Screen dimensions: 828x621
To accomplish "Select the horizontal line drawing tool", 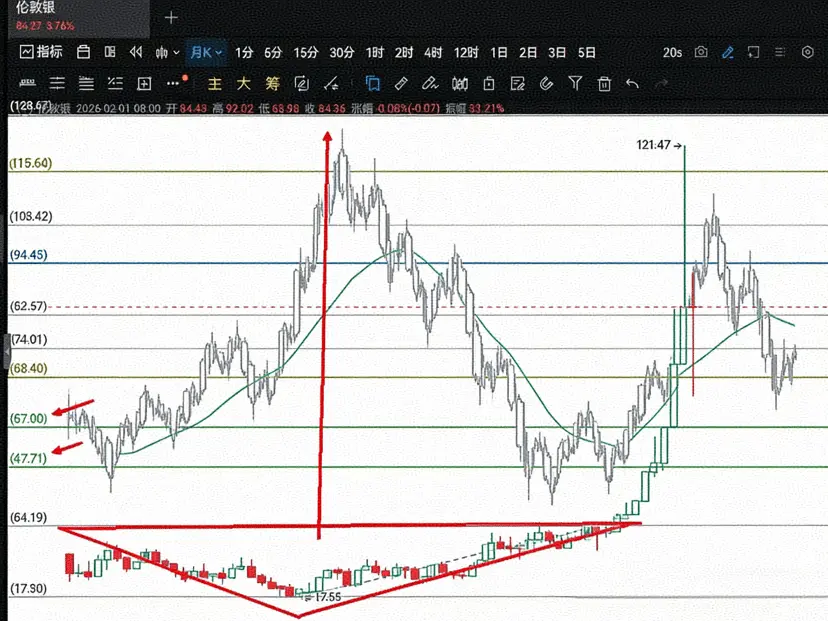I will [x=57, y=83].
